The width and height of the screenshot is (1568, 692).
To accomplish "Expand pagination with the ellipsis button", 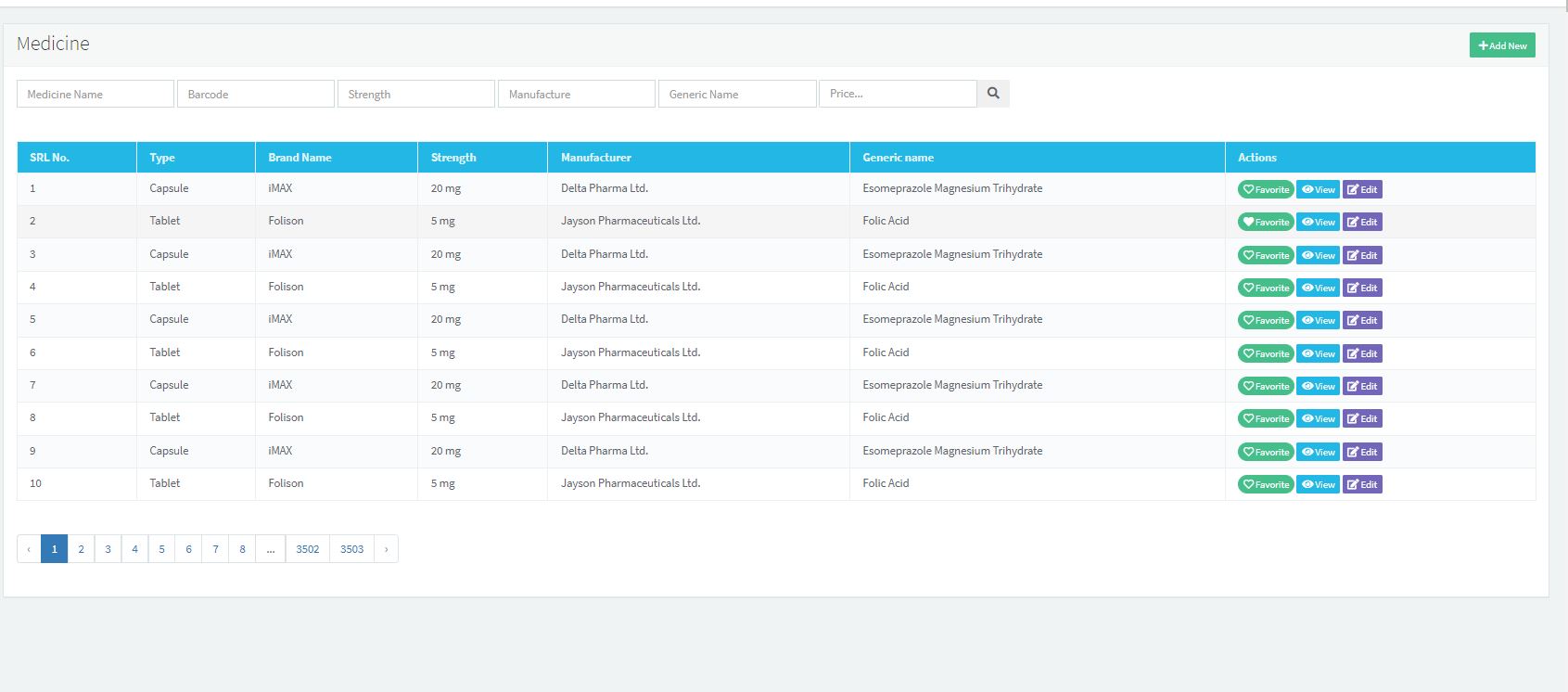I will (270, 549).
